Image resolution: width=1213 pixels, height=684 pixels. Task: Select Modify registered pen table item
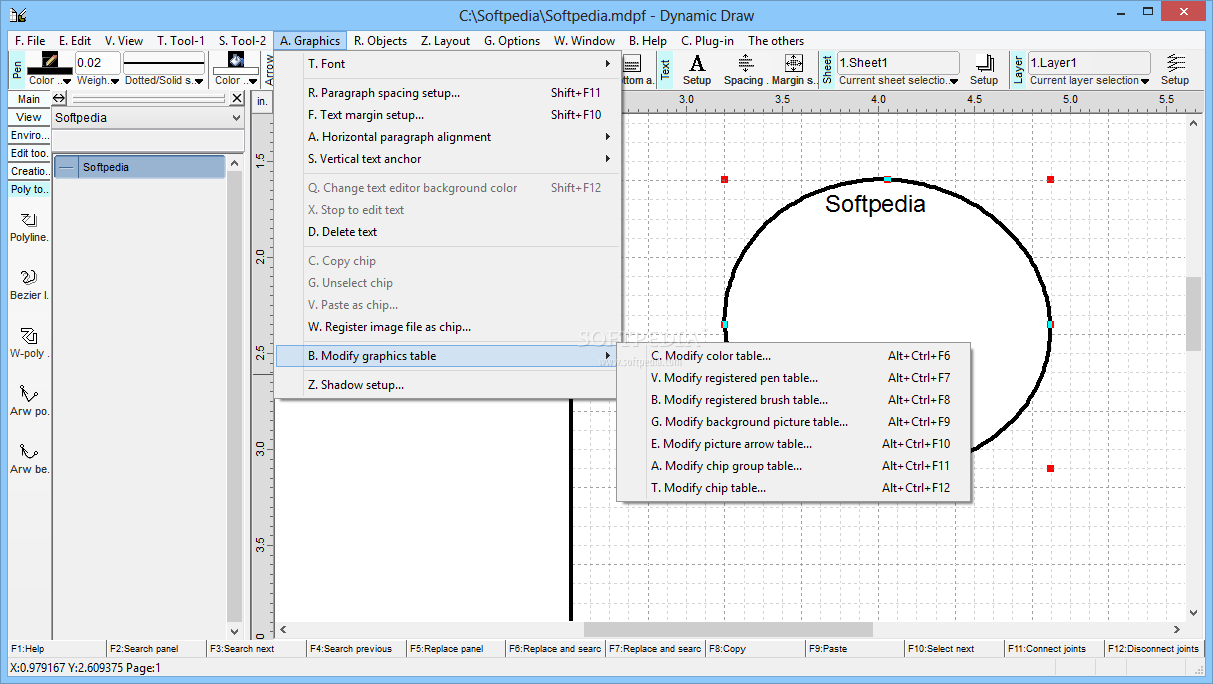point(794,378)
